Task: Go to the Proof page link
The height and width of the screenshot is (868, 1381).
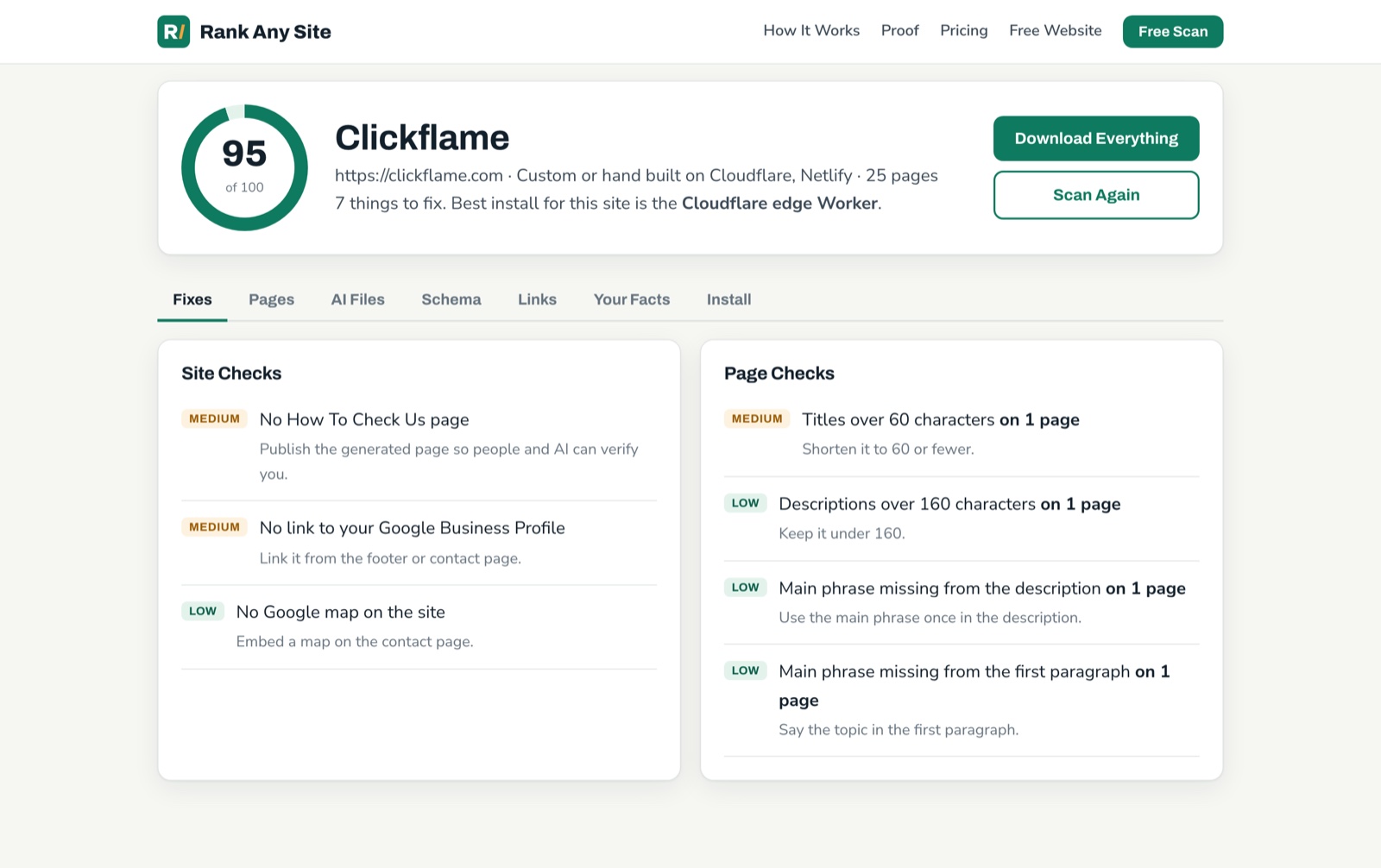Action: click(899, 31)
